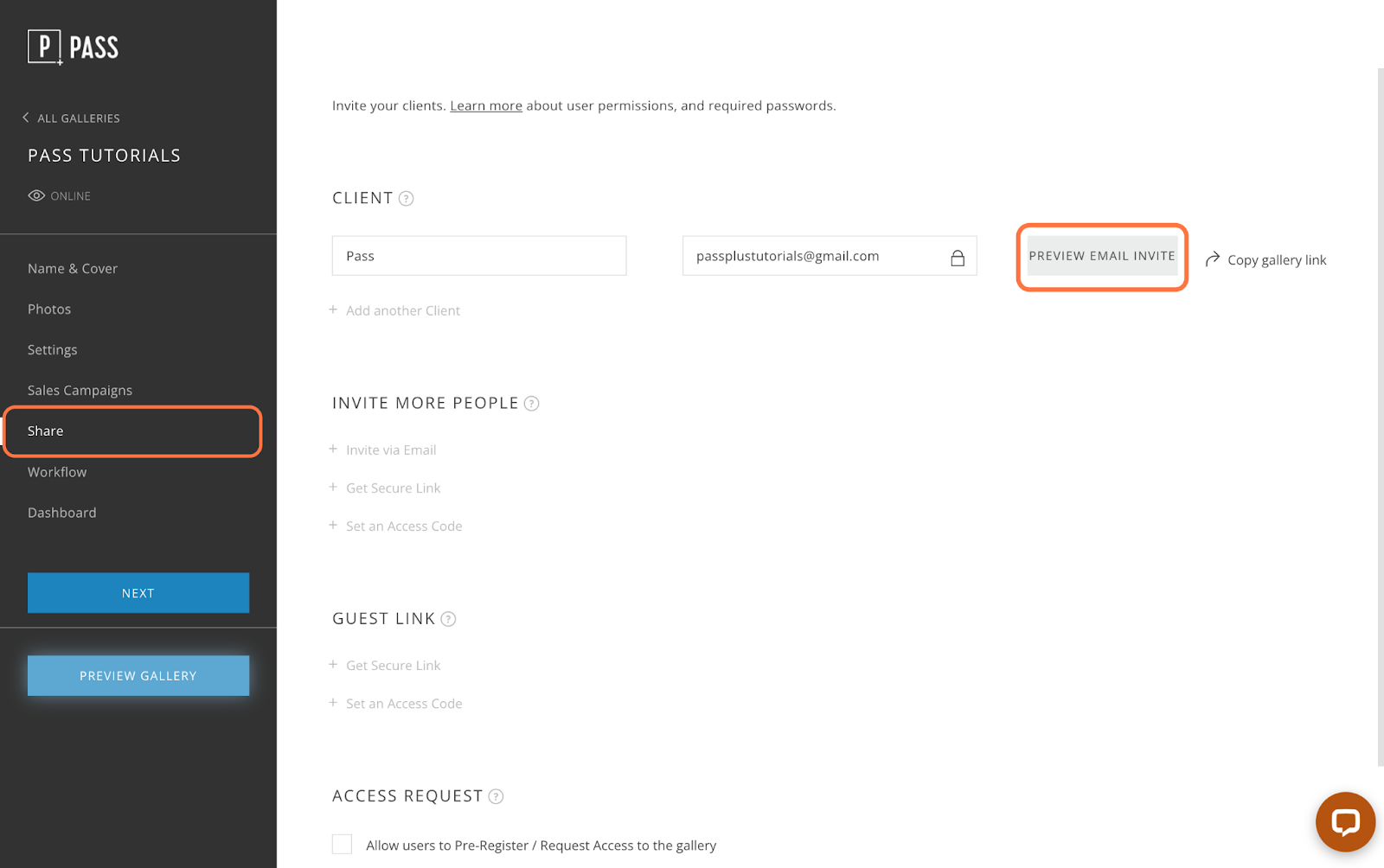Screen dimensions: 1384x868
Task: Click plus icon beside Invite via Email
Action: pyautogui.click(x=333, y=449)
